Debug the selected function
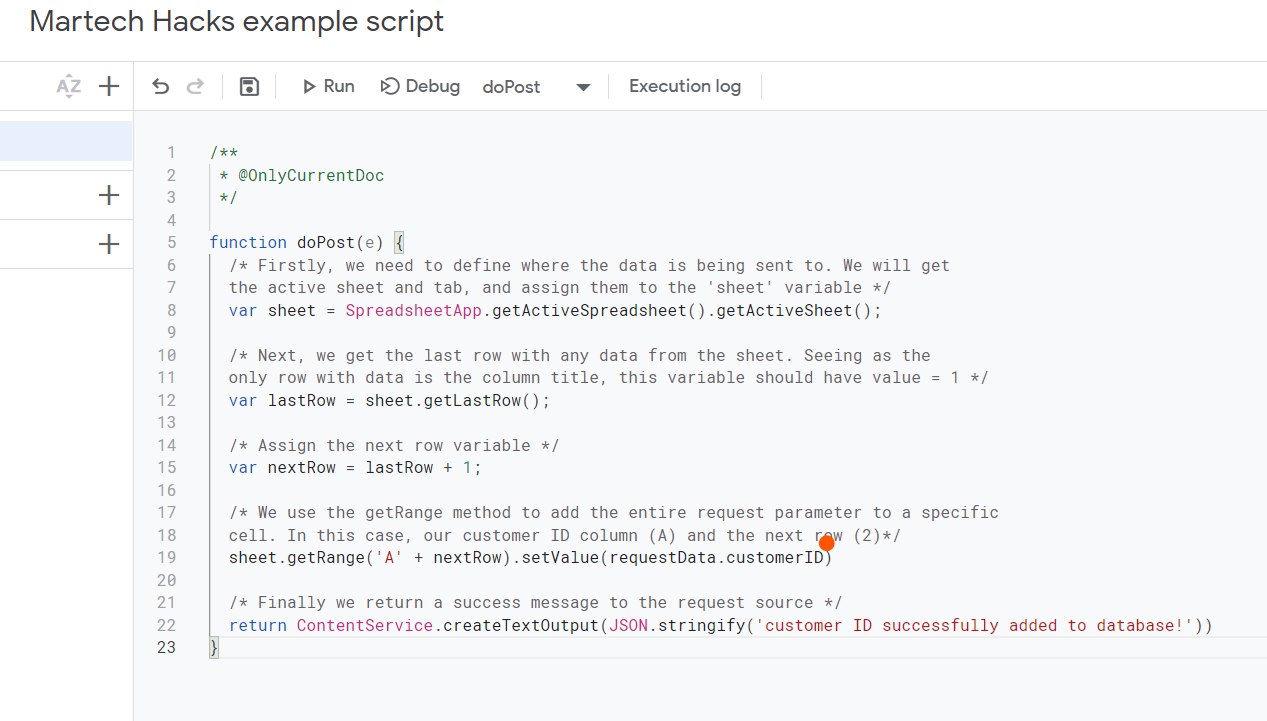This screenshot has height=721, width=1267. (x=420, y=87)
